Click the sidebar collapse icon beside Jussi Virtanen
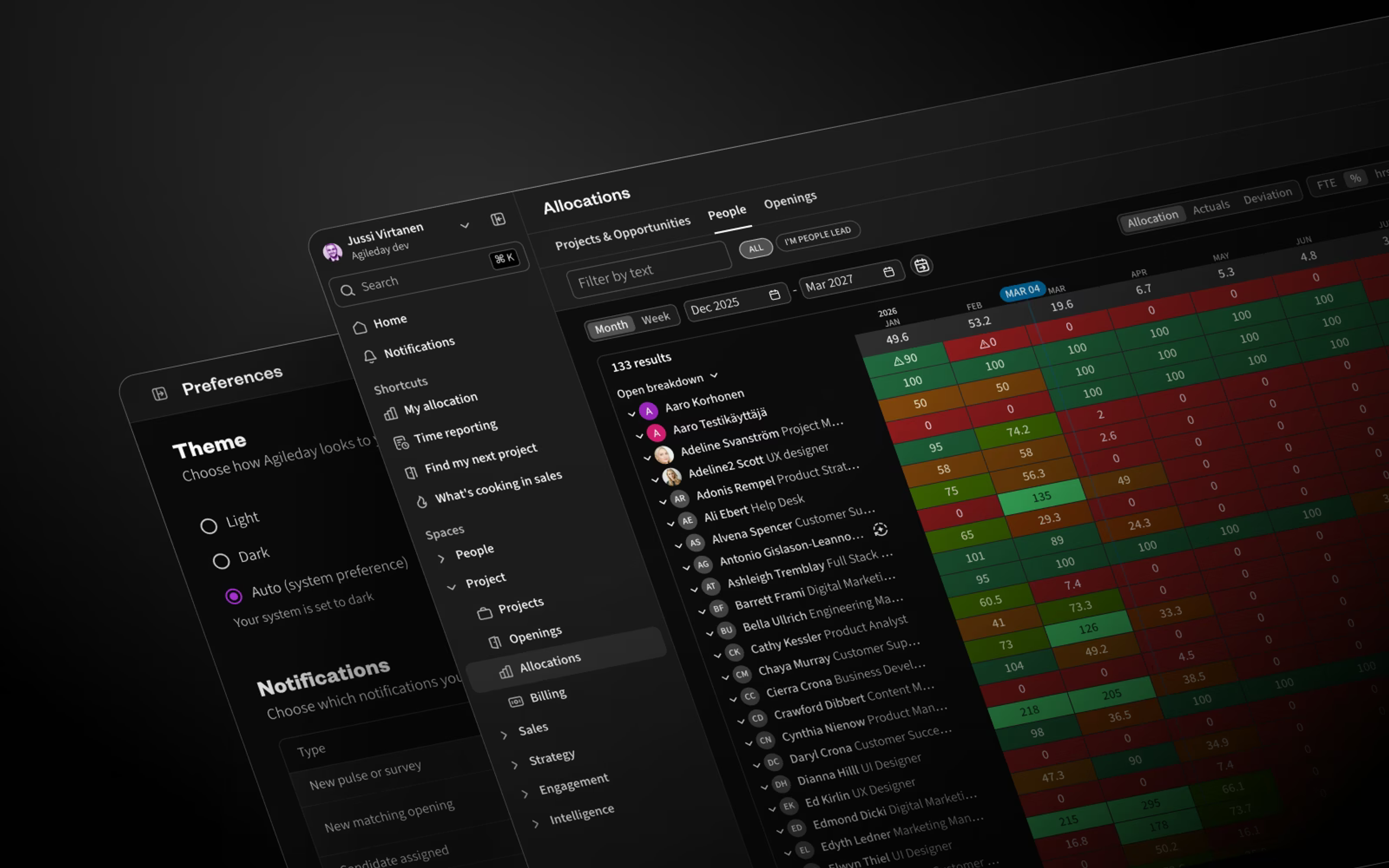The width and height of the screenshot is (1389, 868). (498, 219)
